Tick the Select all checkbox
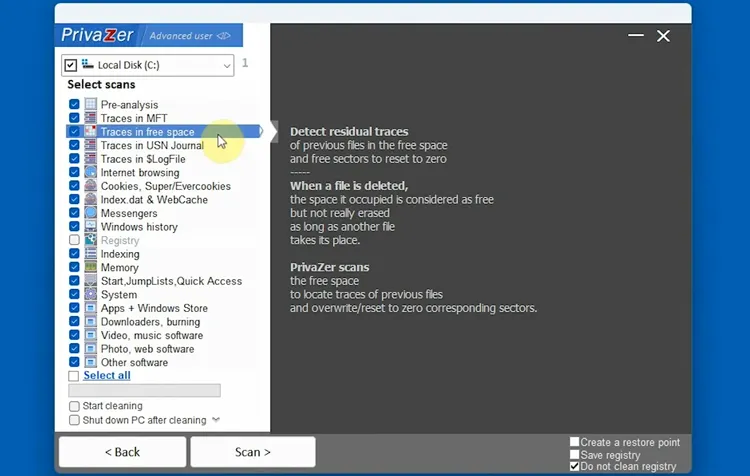The image size is (750, 476). click(x=74, y=376)
